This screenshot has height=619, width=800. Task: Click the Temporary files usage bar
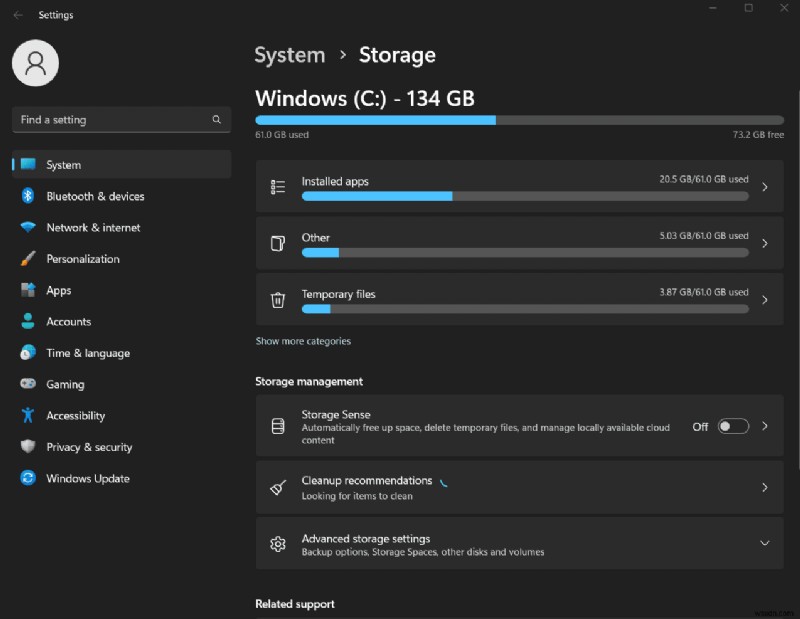click(x=525, y=309)
